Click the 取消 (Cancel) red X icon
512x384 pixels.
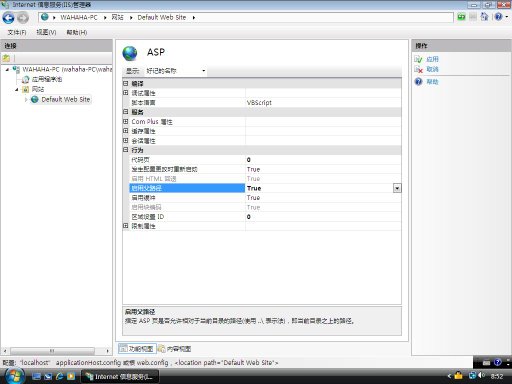point(418,69)
